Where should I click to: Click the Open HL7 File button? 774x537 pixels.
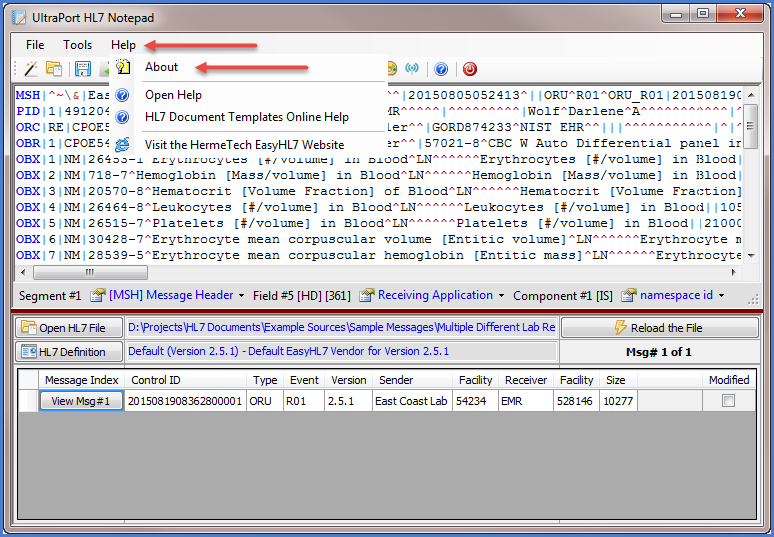[69, 328]
